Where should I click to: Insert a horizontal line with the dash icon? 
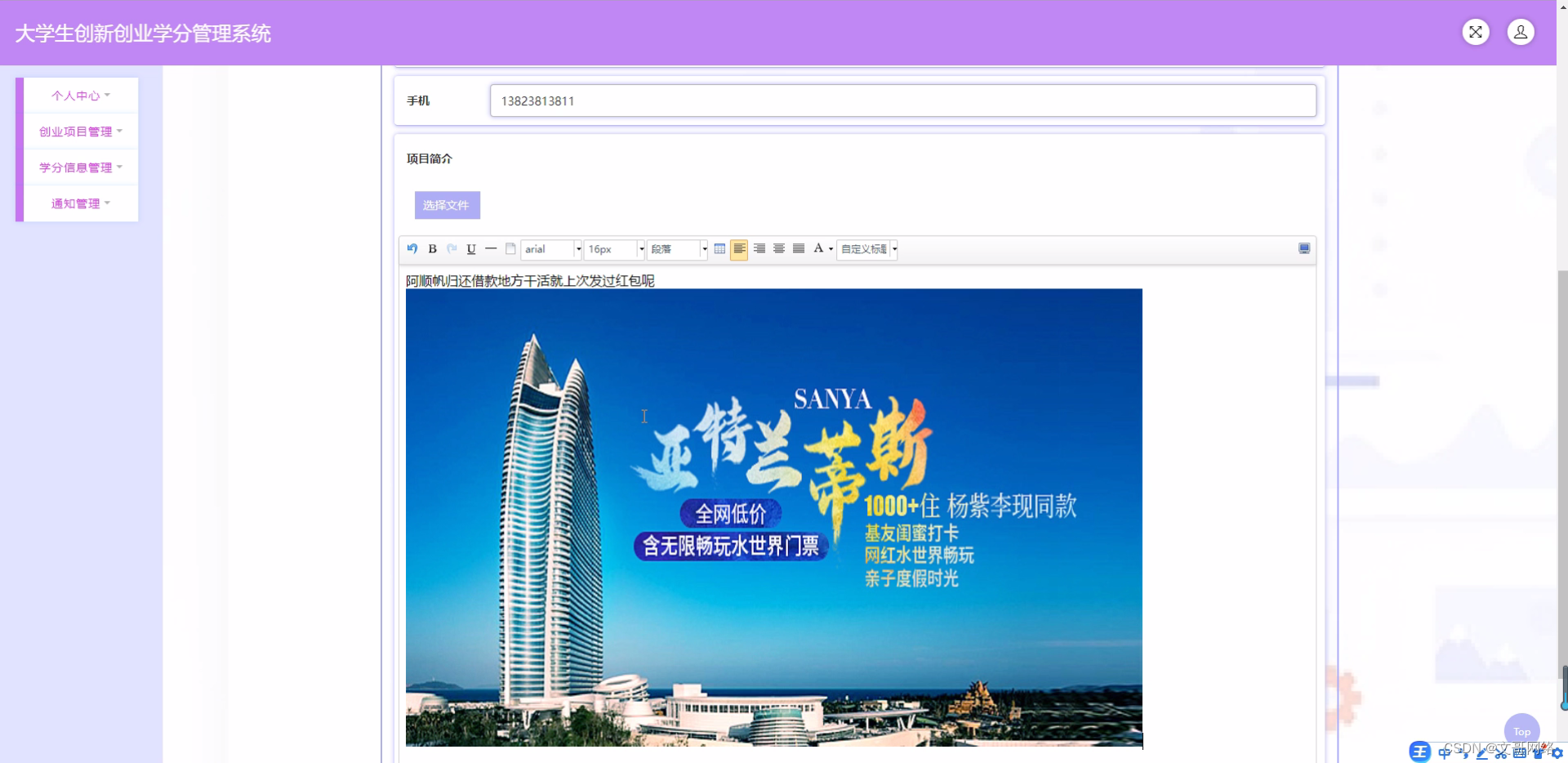coord(491,249)
